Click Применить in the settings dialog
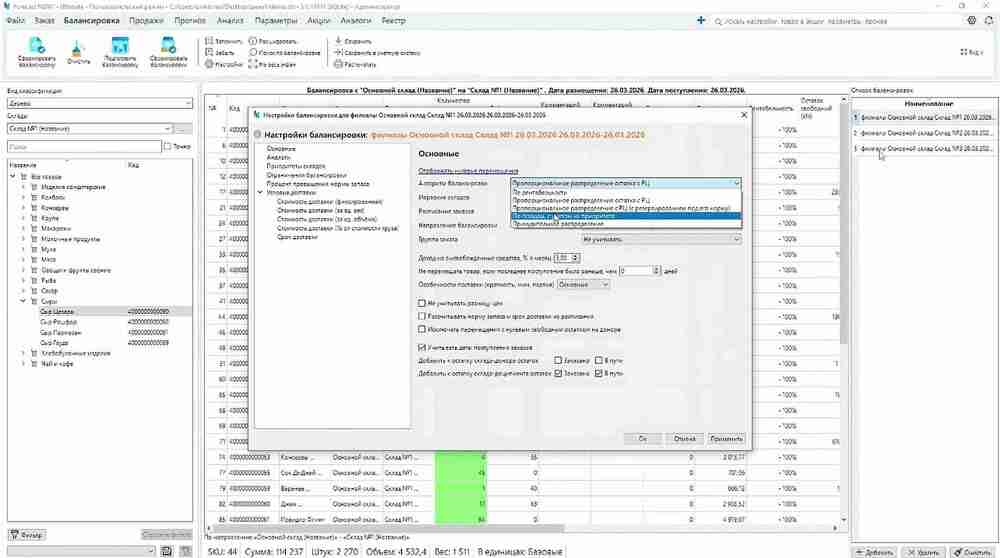Screen dimensions: 1000x558 tap(726, 439)
